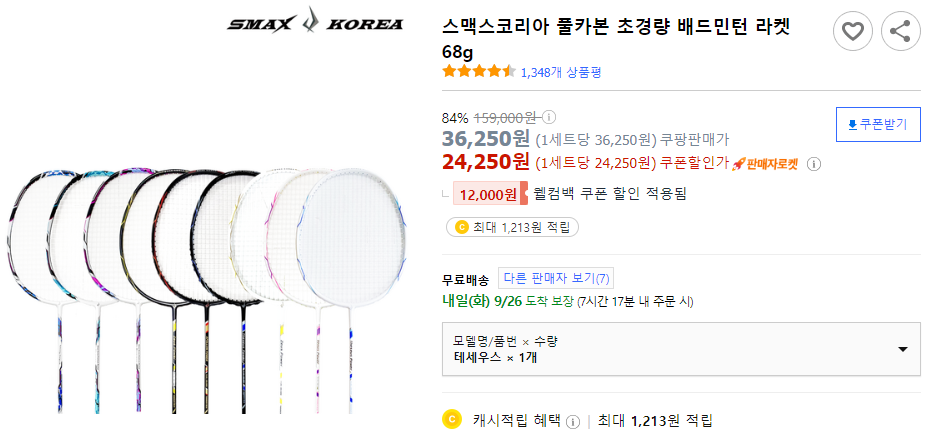Download coupon with 쿠폰받기 button

click(878, 125)
